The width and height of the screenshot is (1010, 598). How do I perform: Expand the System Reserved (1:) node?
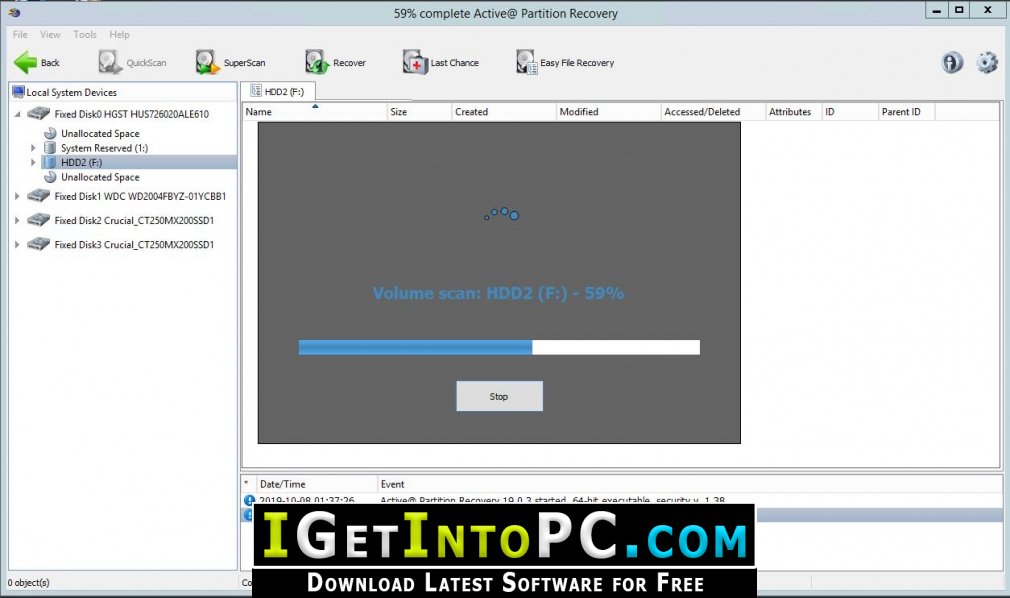pyautogui.click(x=33, y=148)
